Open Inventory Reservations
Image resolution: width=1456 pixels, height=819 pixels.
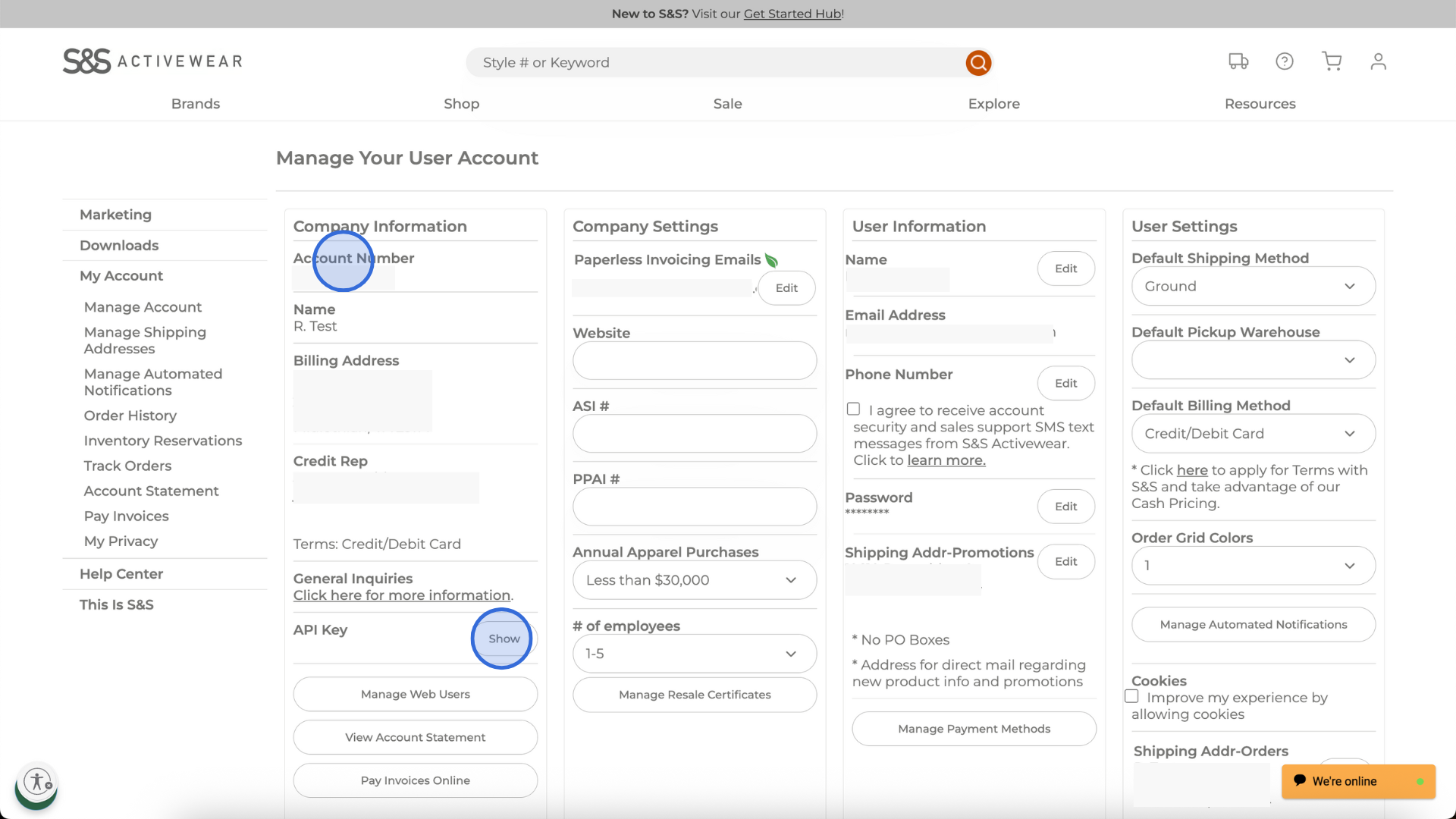[x=162, y=441]
